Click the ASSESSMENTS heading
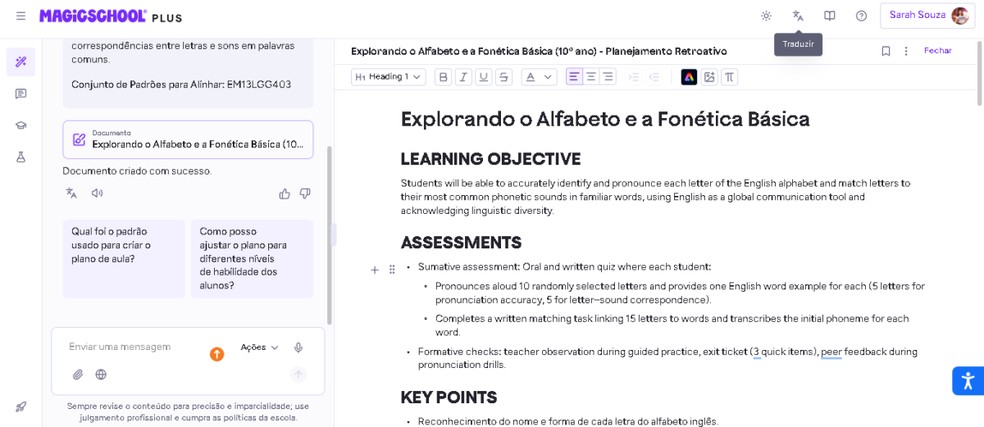Screen dimensions: 984x427 tap(461, 242)
